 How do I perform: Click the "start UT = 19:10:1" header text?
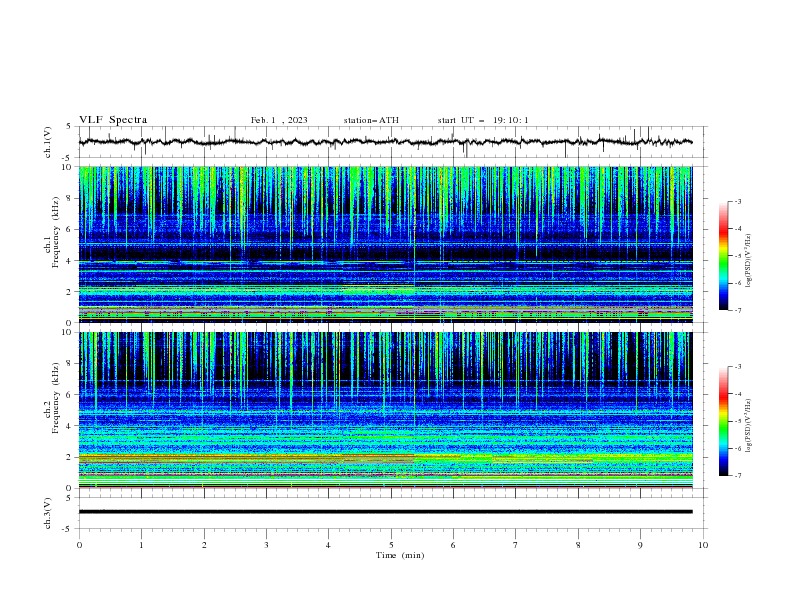pyautogui.click(x=483, y=120)
